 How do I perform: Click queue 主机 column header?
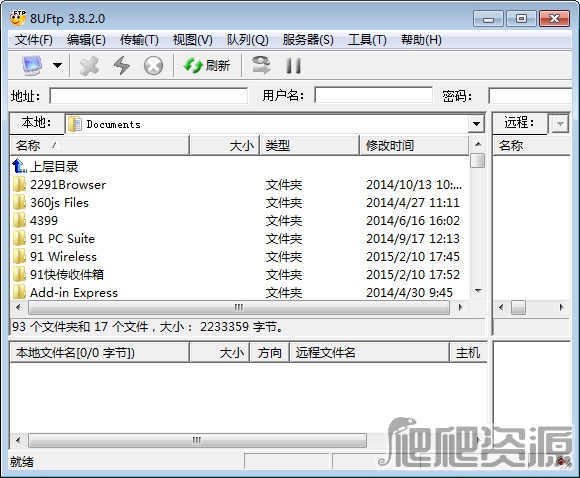pos(468,353)
